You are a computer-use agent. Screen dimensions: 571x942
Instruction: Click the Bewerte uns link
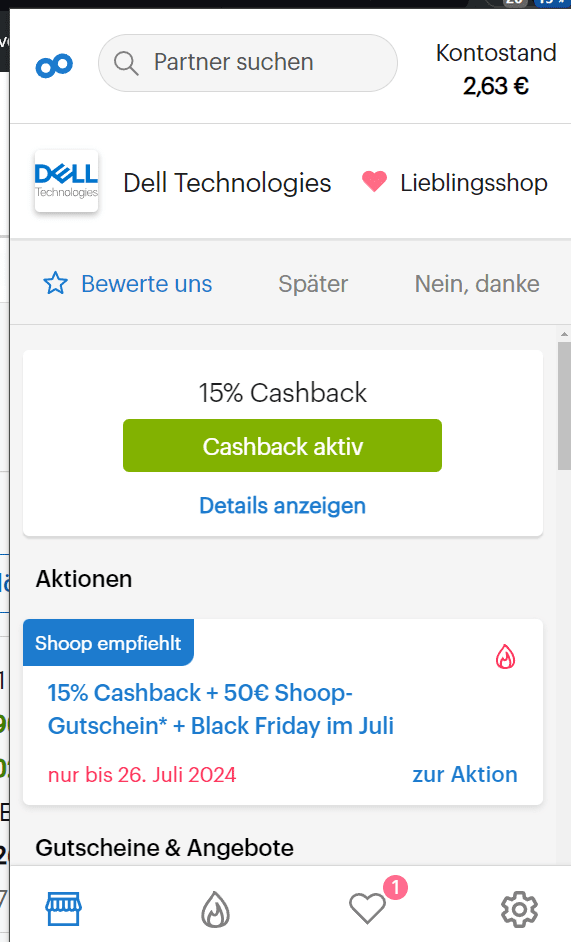point(147,284)
